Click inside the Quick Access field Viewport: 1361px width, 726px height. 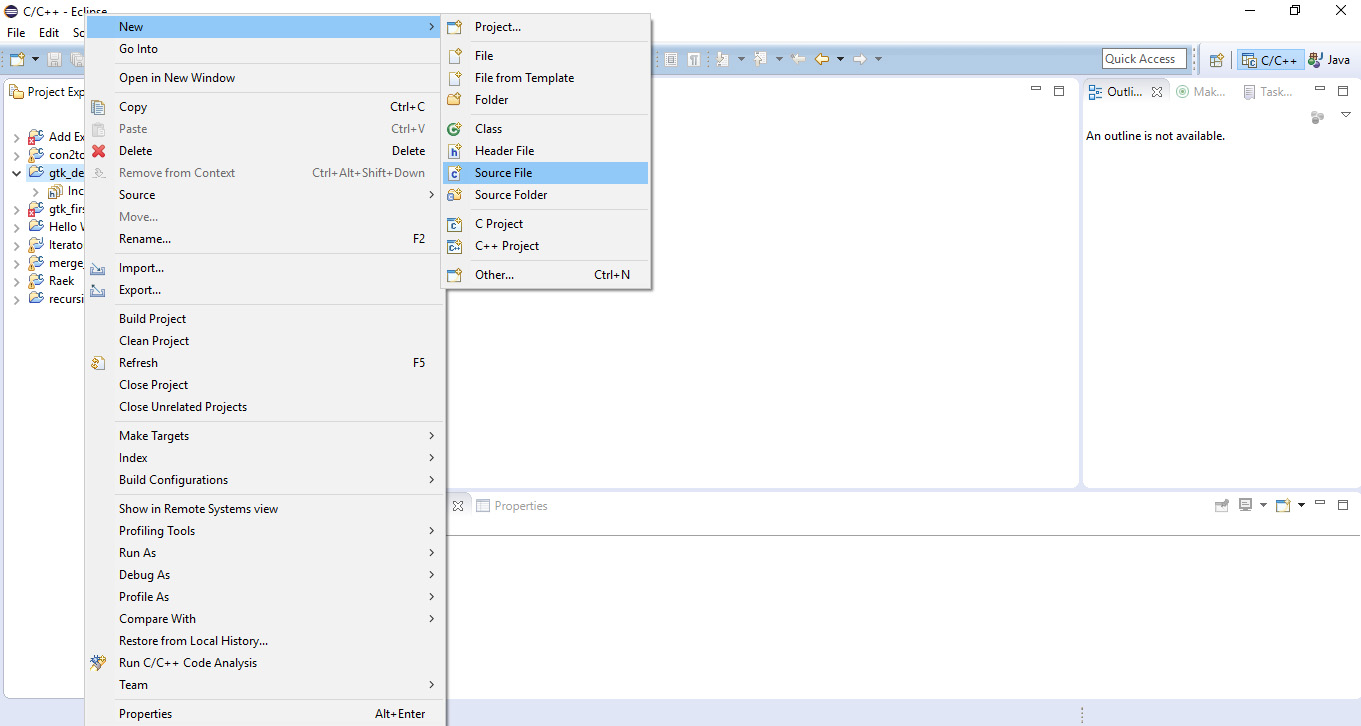(x=1143, y=58)
